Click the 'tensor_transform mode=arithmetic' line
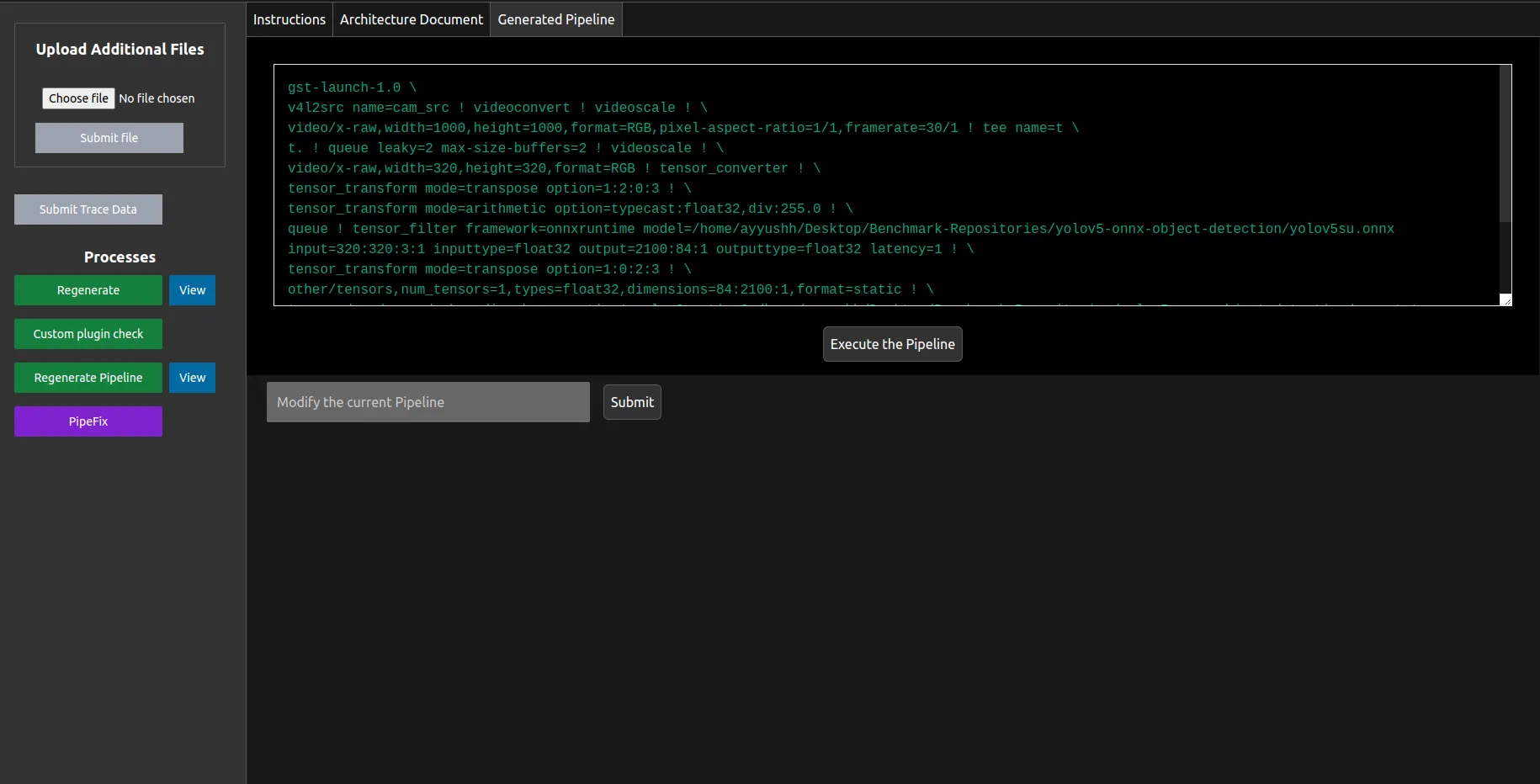1540x784 pixels. pyautogui.click(x=570, y=209)
